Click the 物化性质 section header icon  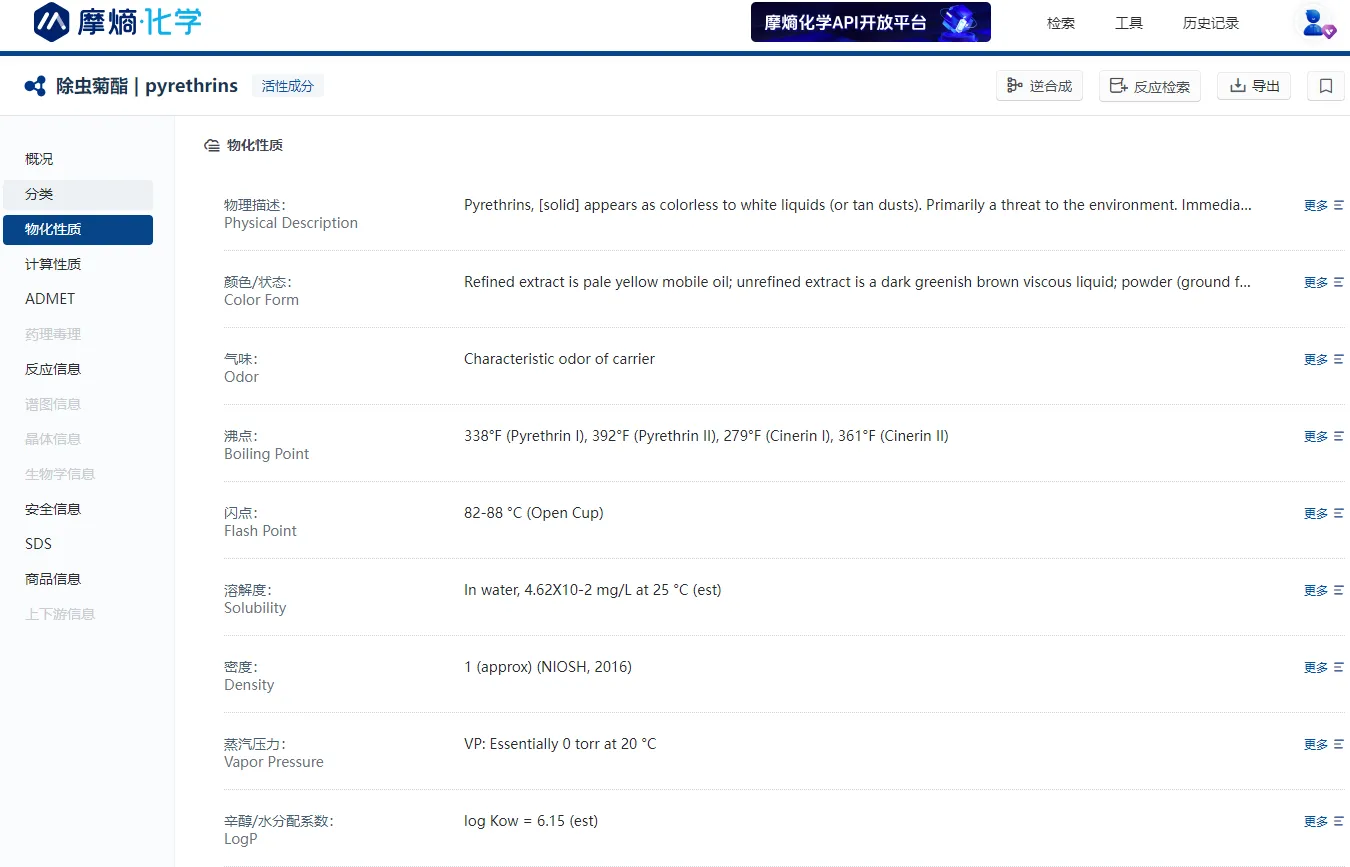click(x=212, y=145)
